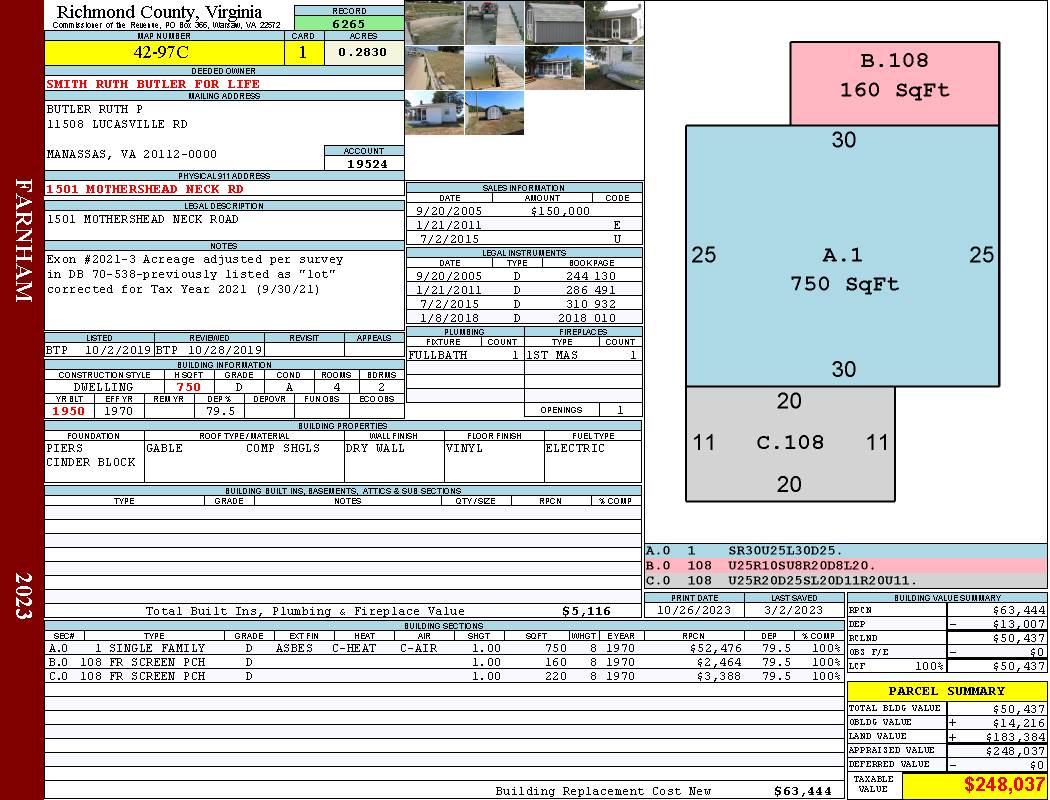
Task: Click the Total Built Ins value $5,116
Action: (587, 611)
